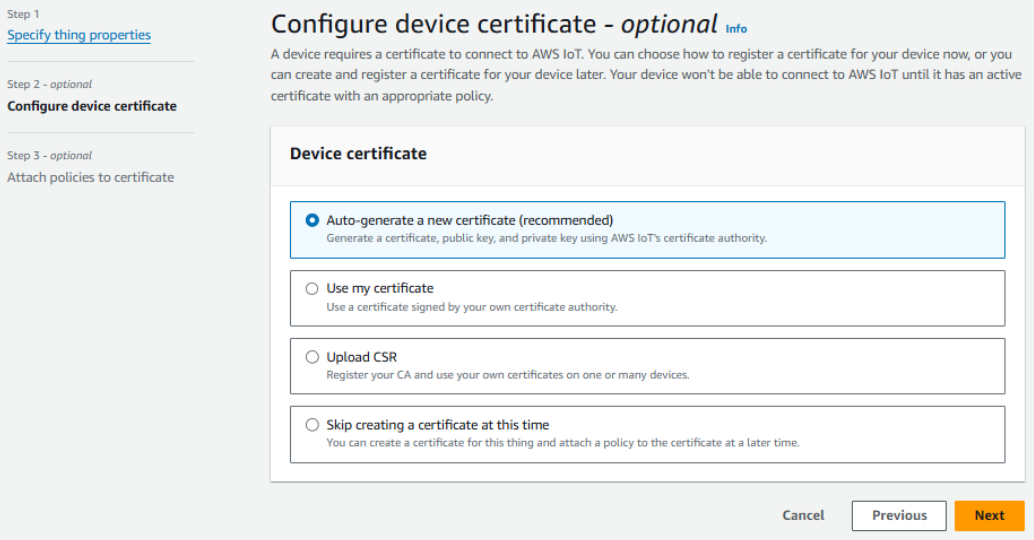Screen dimensions: 1034x540
Task: Click the Use my certificate option label
Action: click(x=380, y=288)
